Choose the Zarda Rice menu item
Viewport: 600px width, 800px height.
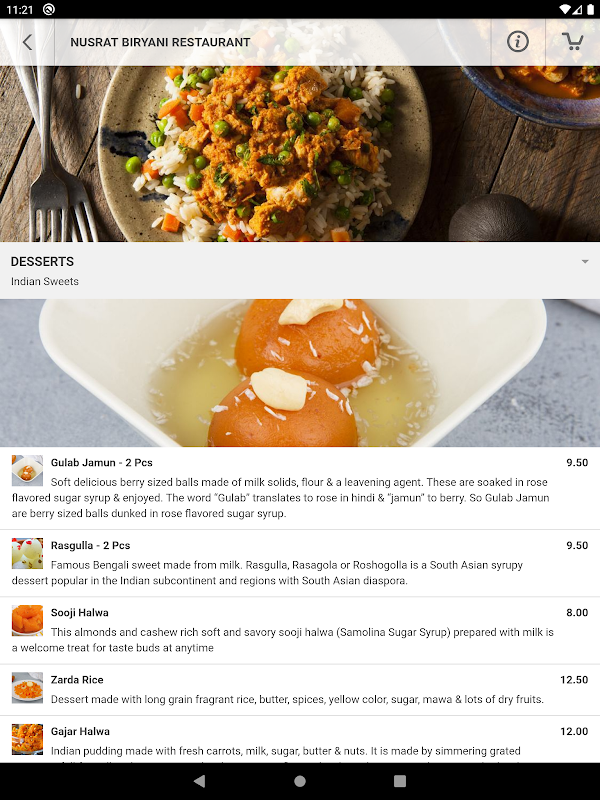tap(300, 690)
